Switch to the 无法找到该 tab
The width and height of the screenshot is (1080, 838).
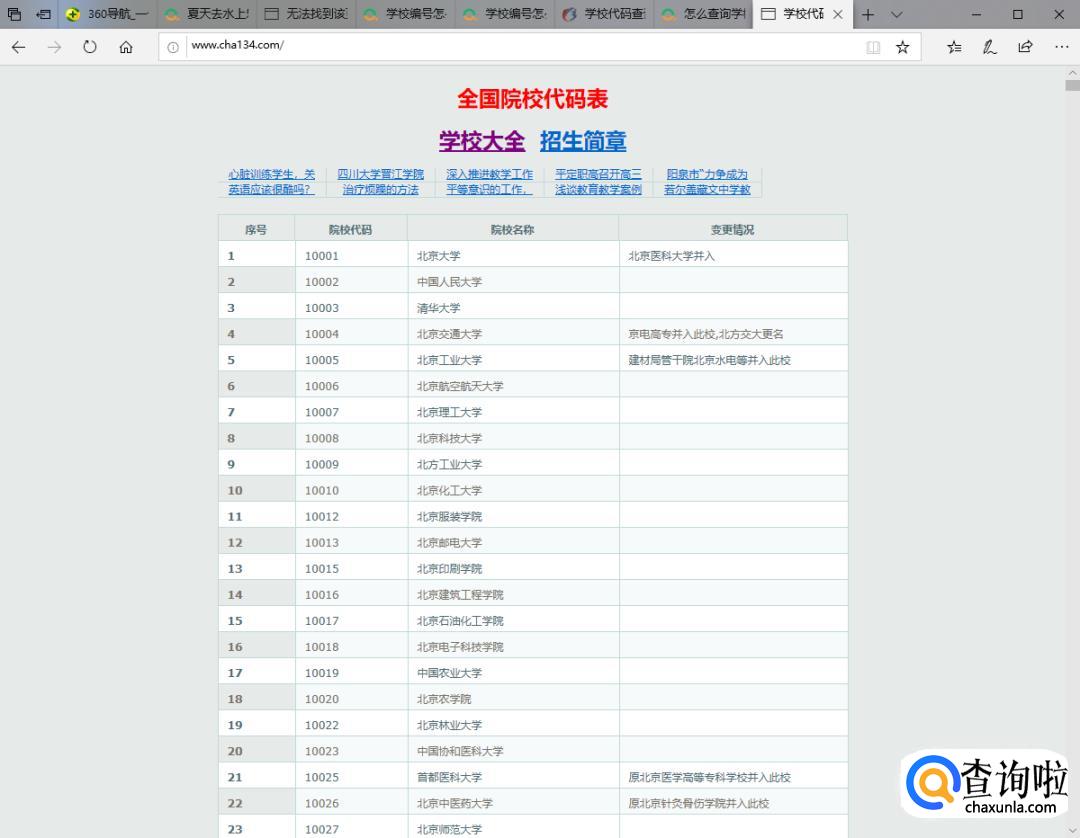click(x=306, y=14)
